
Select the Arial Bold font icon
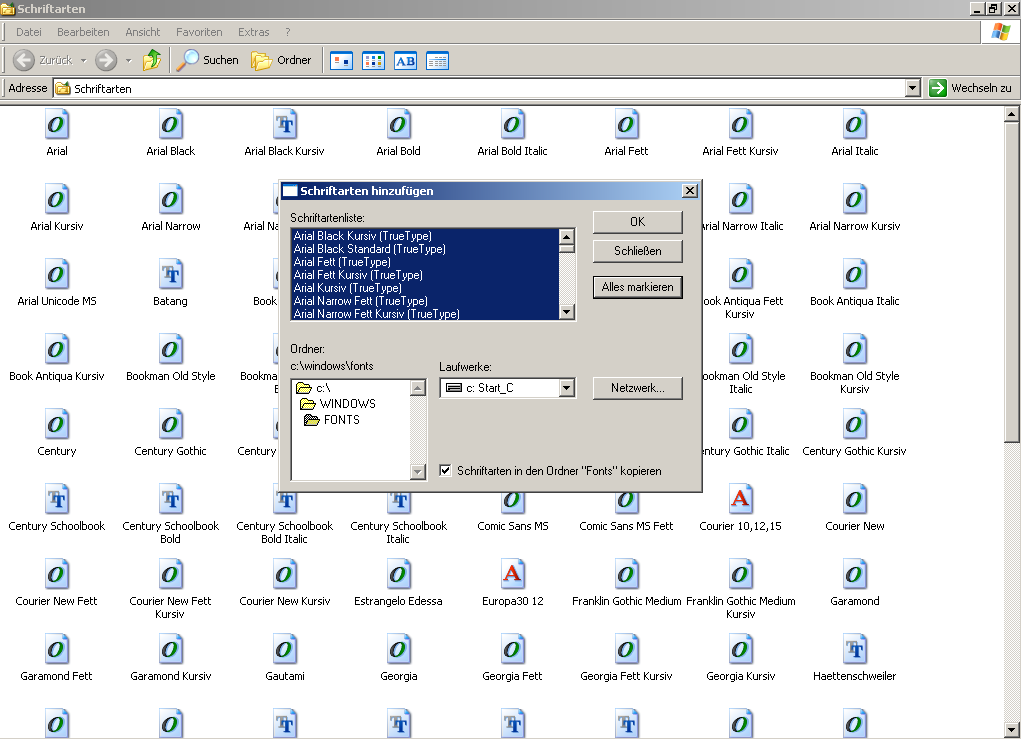coord(399,124)
